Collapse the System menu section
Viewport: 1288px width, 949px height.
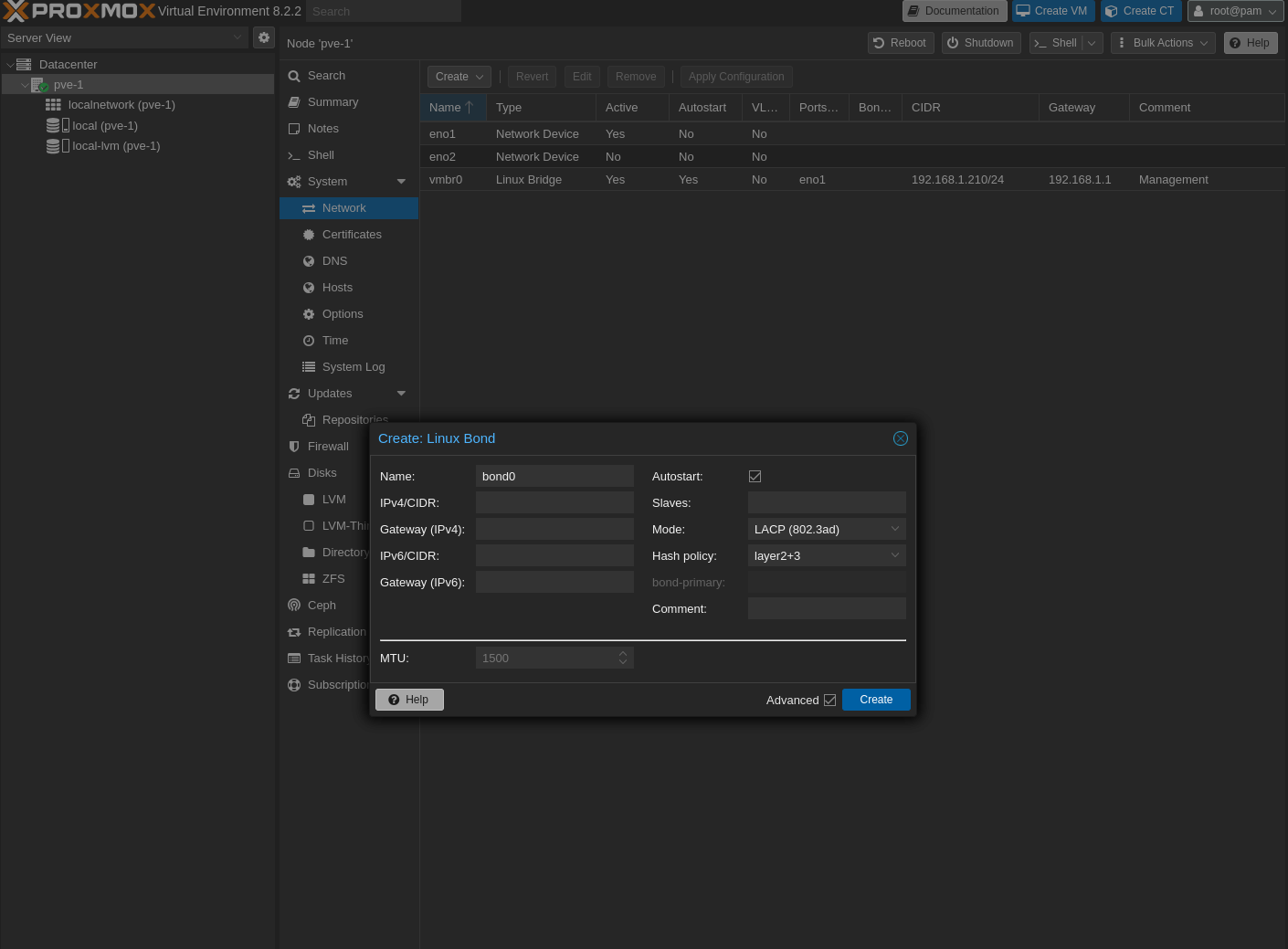[401, 182]
